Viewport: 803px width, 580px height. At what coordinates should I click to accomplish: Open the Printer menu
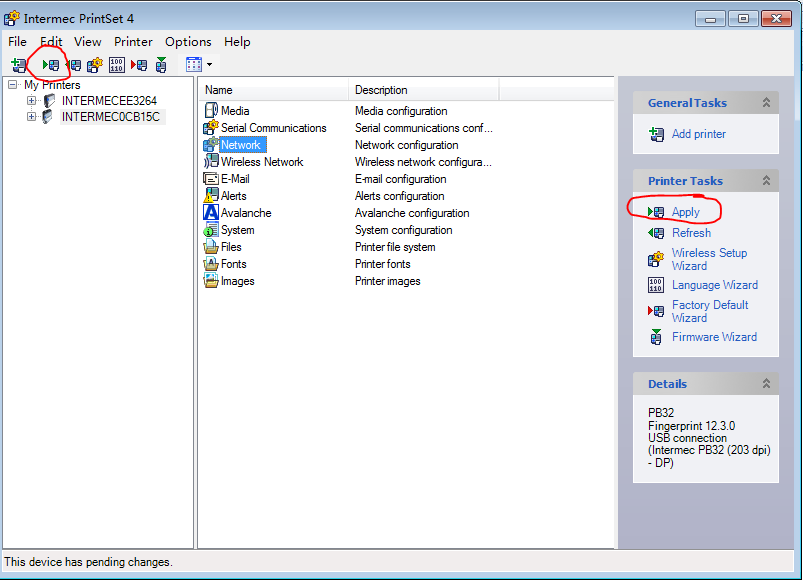click(x=133, y=42)
